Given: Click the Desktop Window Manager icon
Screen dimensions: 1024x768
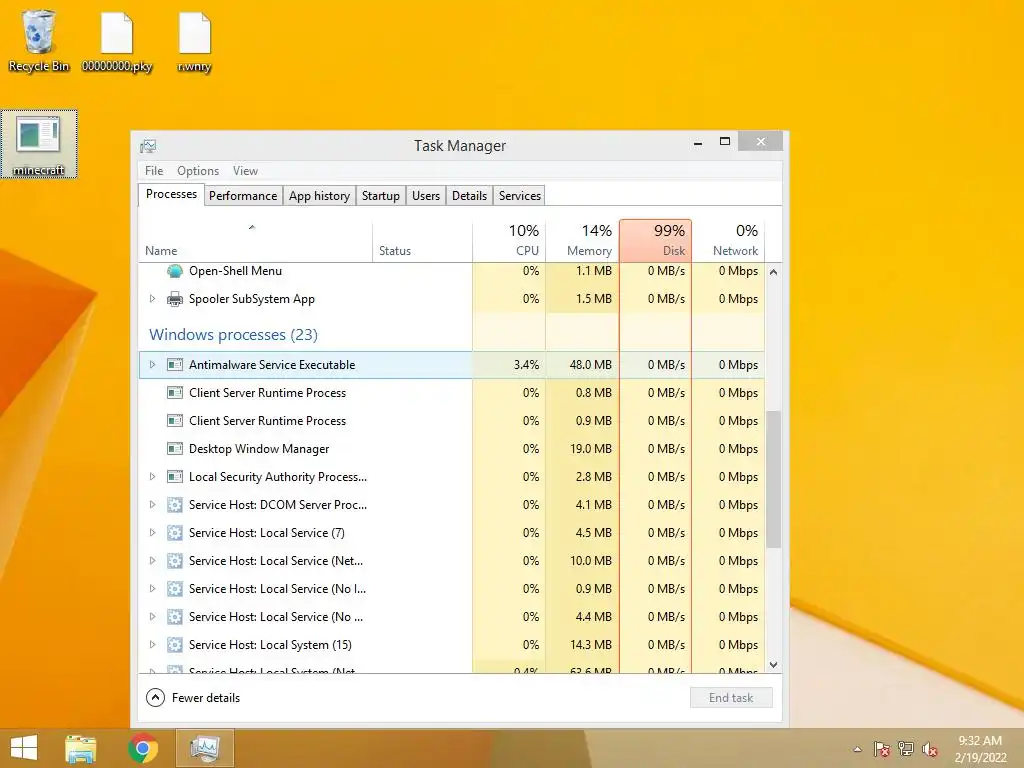Looking at the screenshot, I should [174, 449].
